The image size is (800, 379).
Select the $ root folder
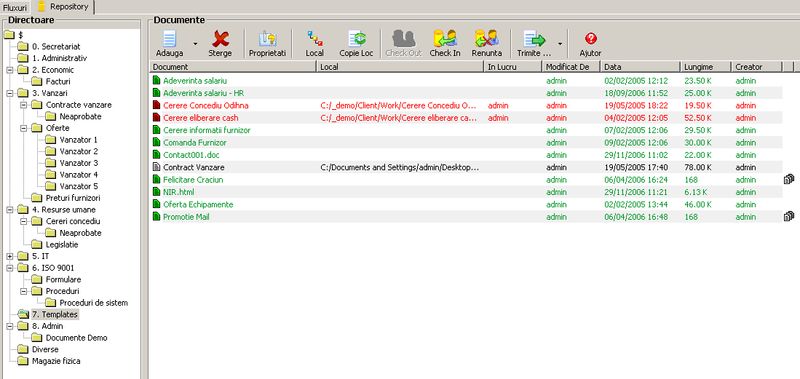14,35
